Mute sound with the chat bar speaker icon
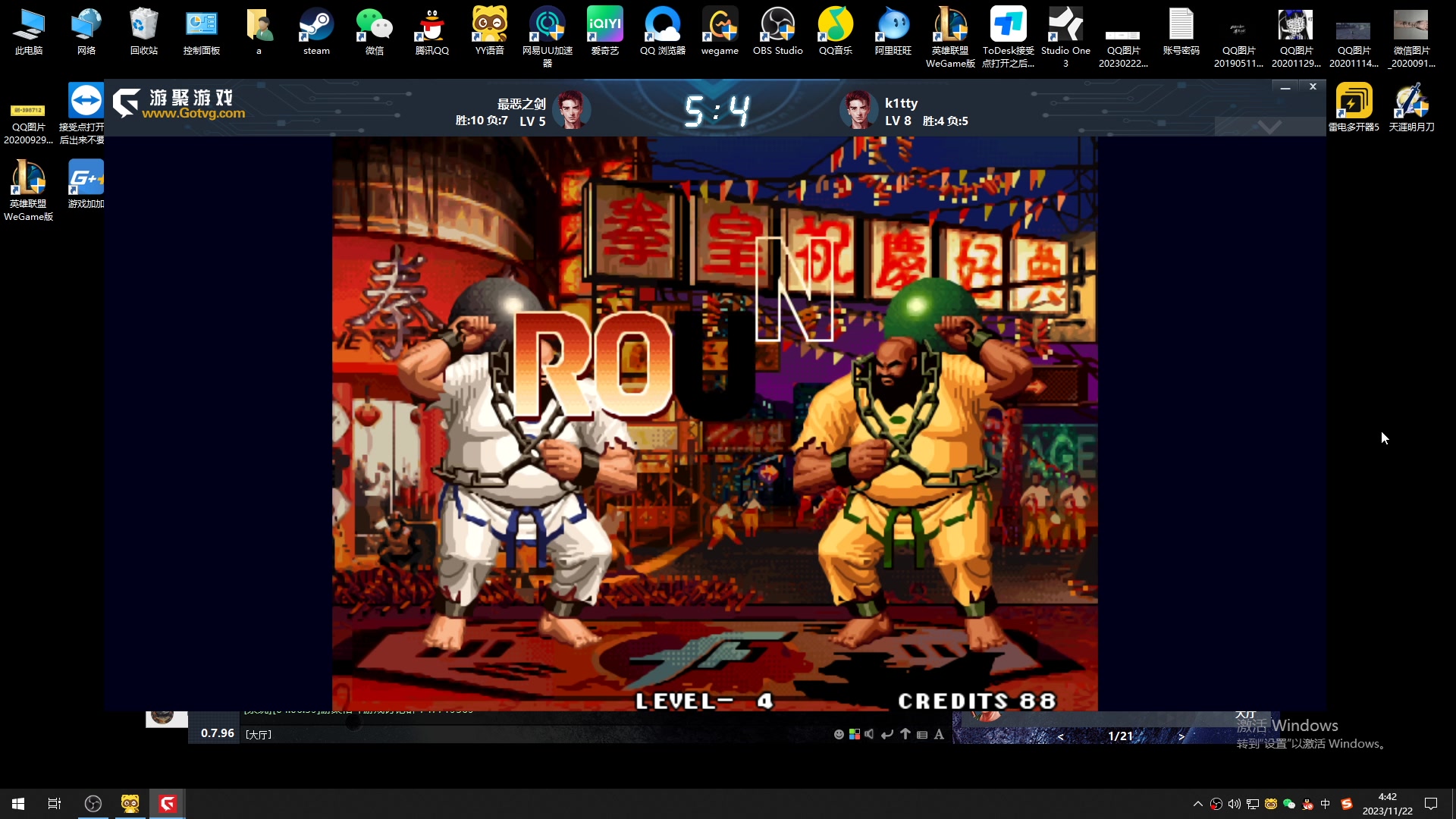Viewport: 1456px width, 819px height. (869, 734)
